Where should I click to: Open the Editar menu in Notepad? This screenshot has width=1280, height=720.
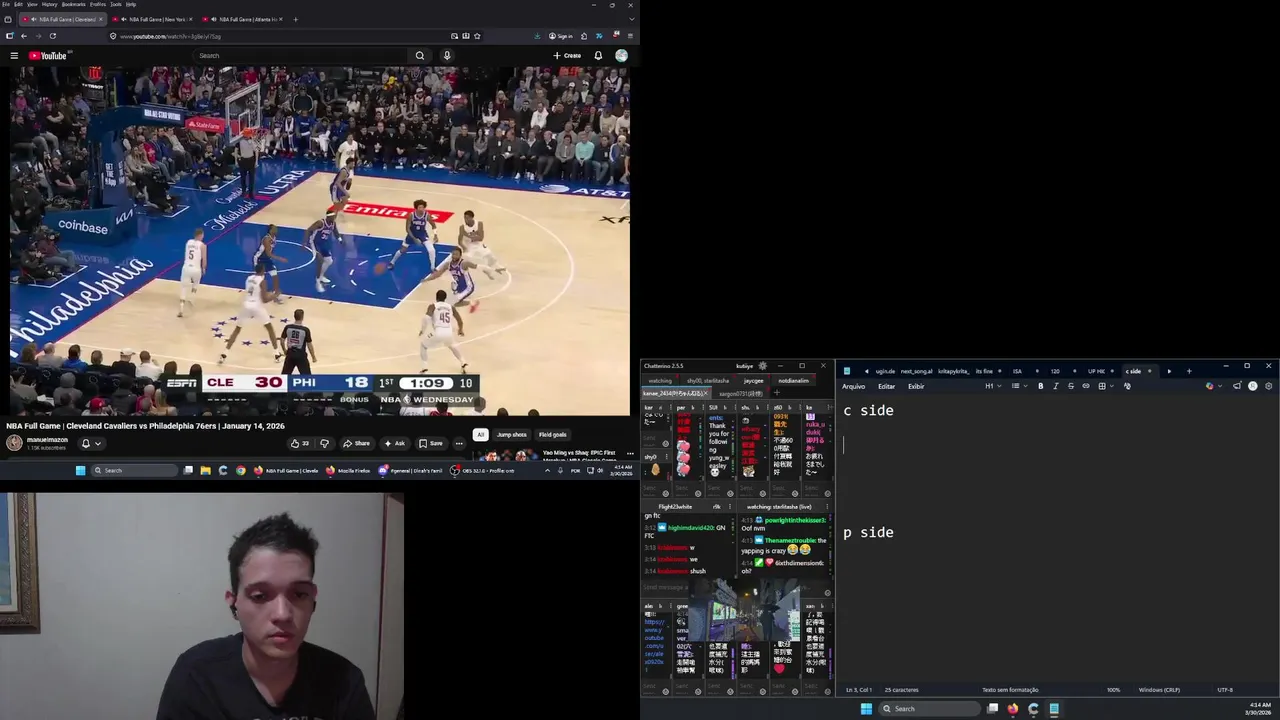pos(886,386)
